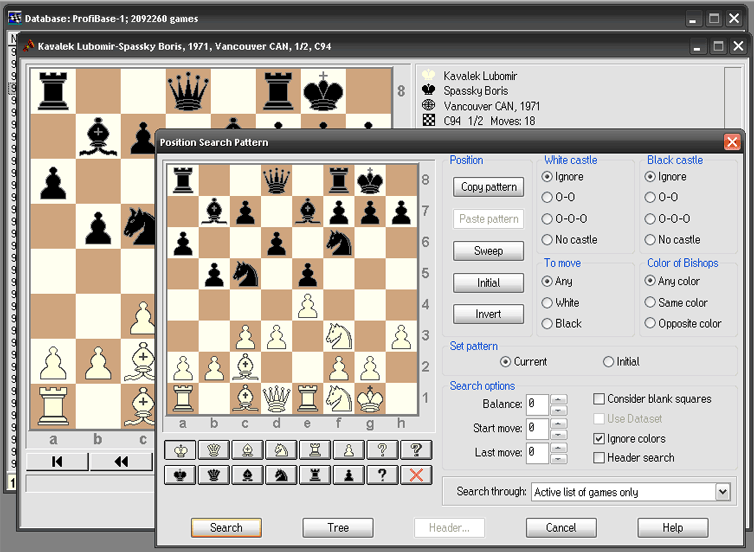754x552 pixels.
Task: Decrease the Last move value
Action: point(558,459)
